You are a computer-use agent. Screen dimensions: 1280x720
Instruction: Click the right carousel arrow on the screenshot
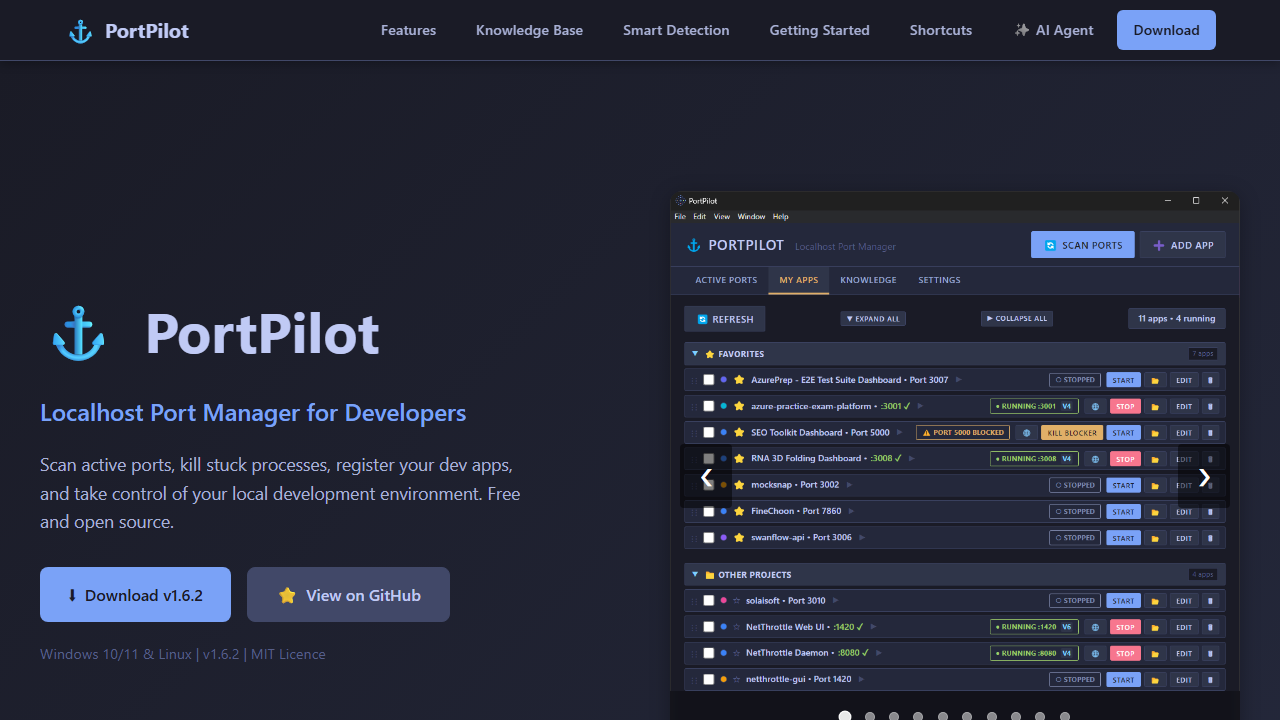[1204, 477]
